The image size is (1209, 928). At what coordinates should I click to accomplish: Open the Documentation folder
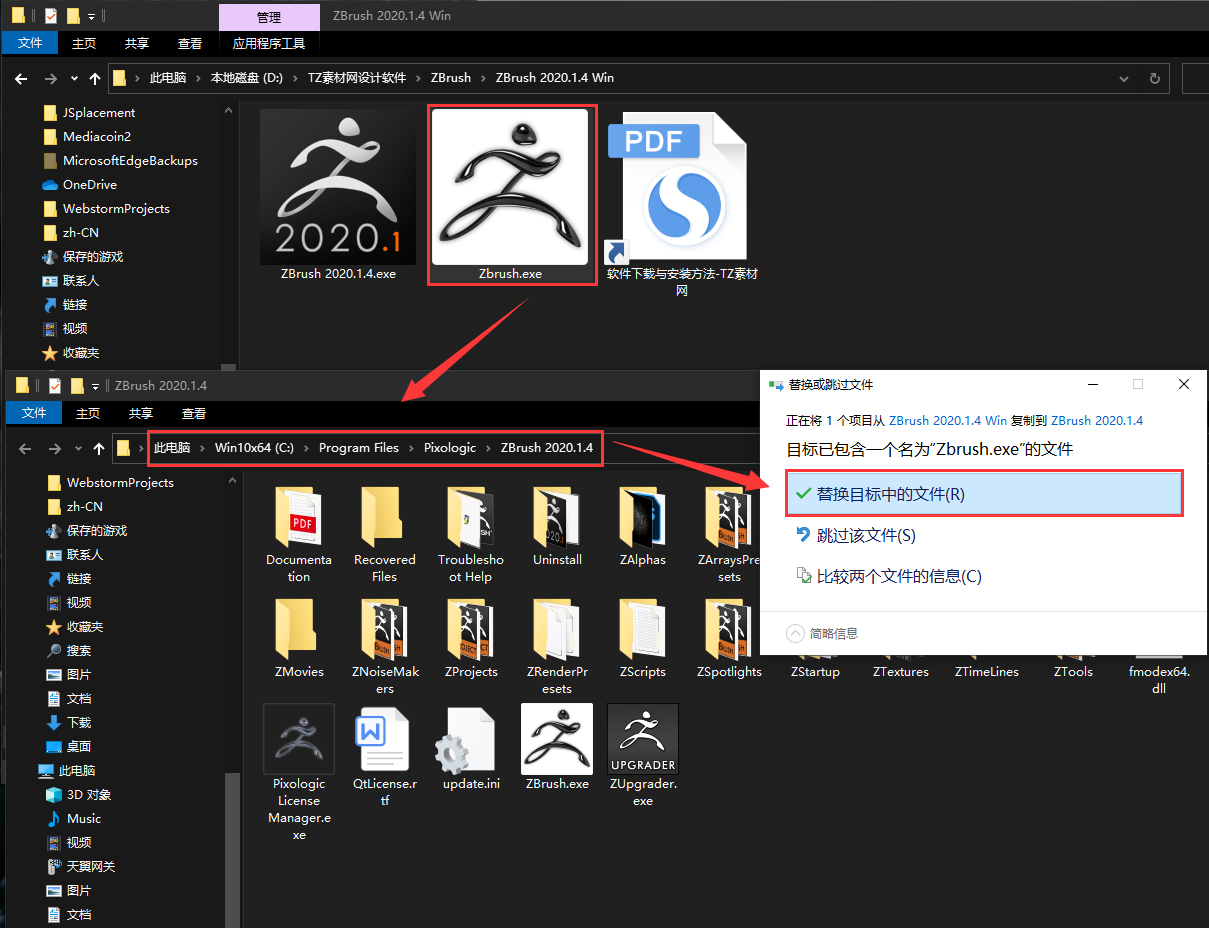pyautogui.click(x=299, y=515)
